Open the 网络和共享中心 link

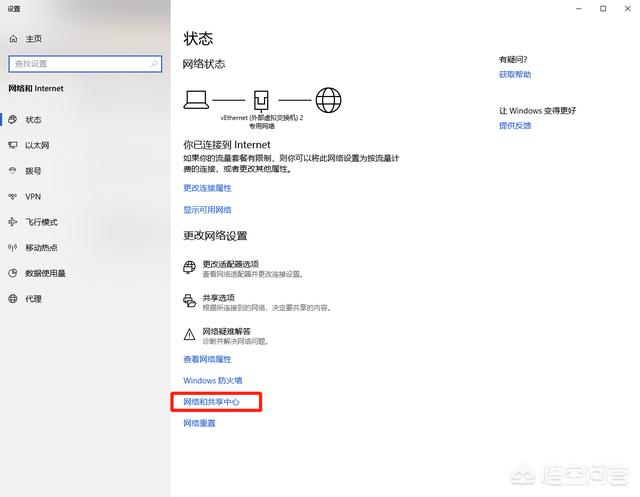pyautogui.click(x=211, y=402)
